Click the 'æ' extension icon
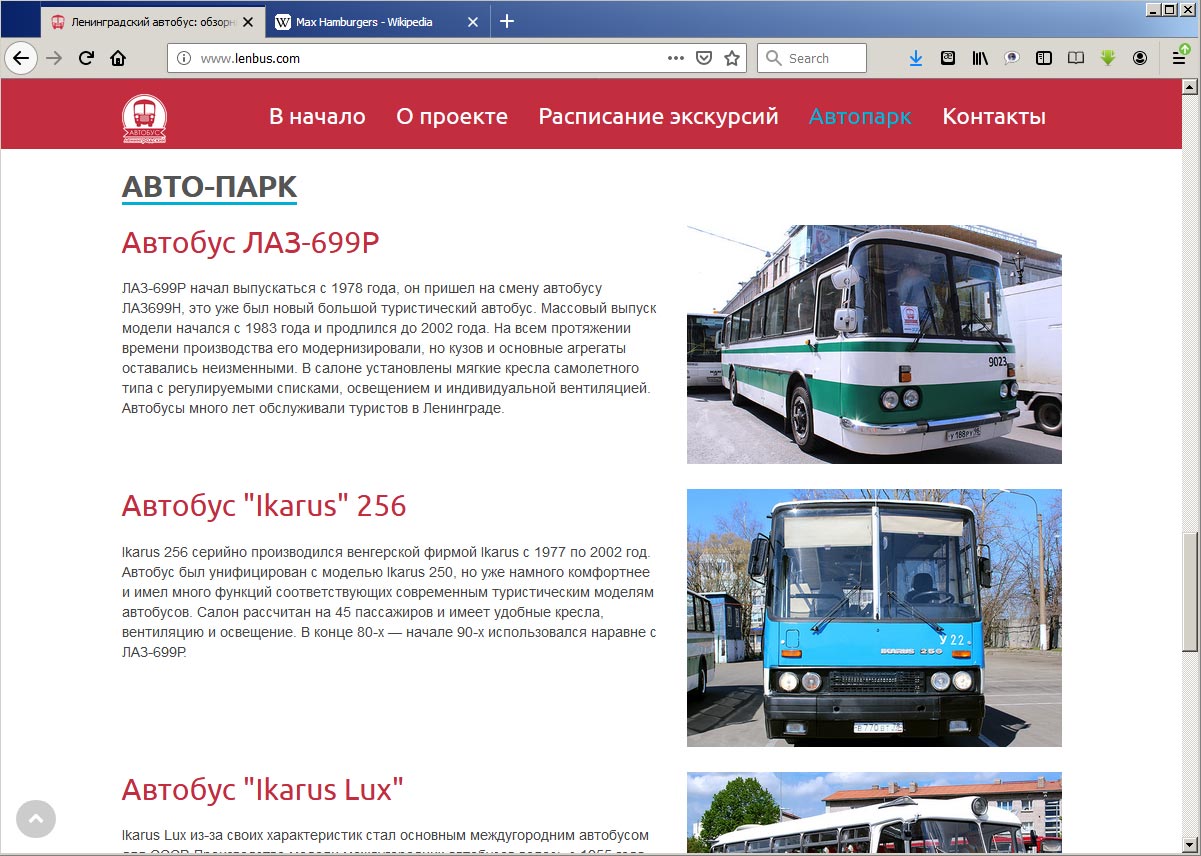 click(x=948, y=58)
